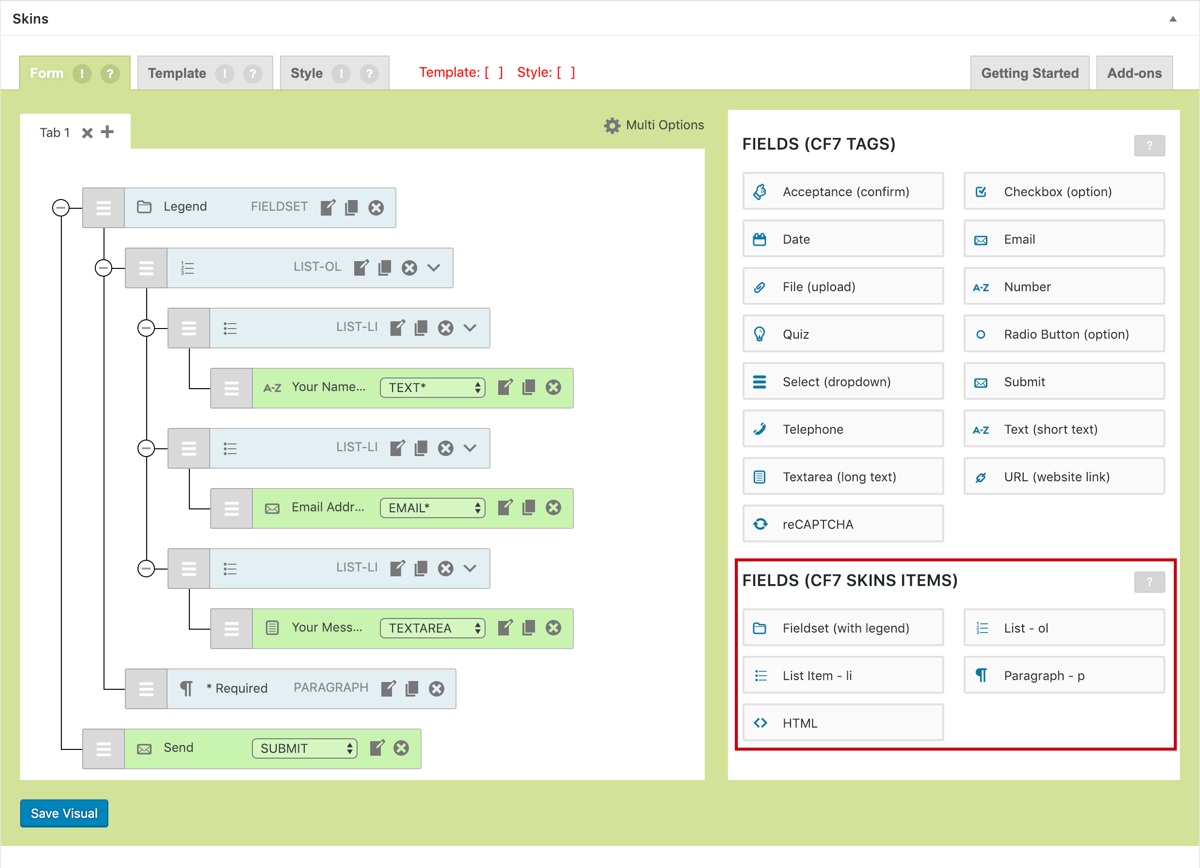Add a new tab with plus icon
Screen dimensions: 1200x868
point(108,132)
